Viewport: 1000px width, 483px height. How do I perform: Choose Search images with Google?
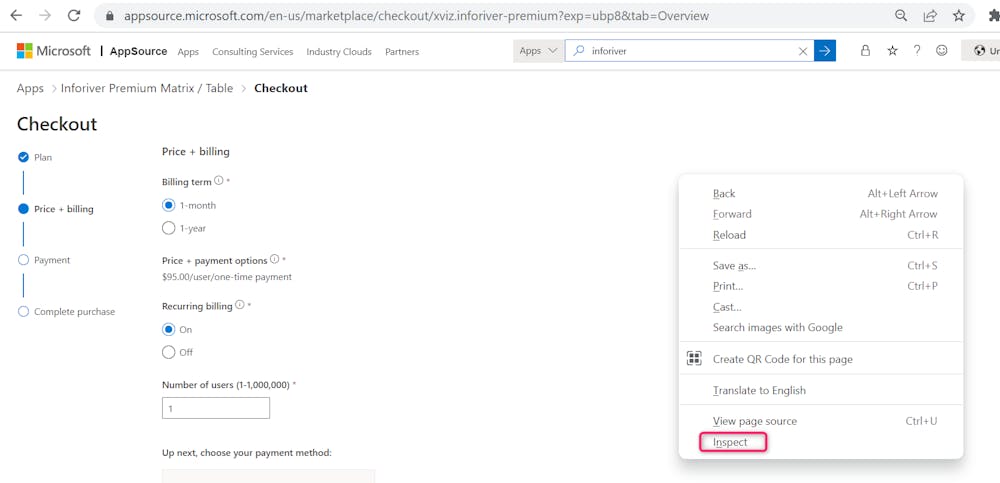(821, 327)
